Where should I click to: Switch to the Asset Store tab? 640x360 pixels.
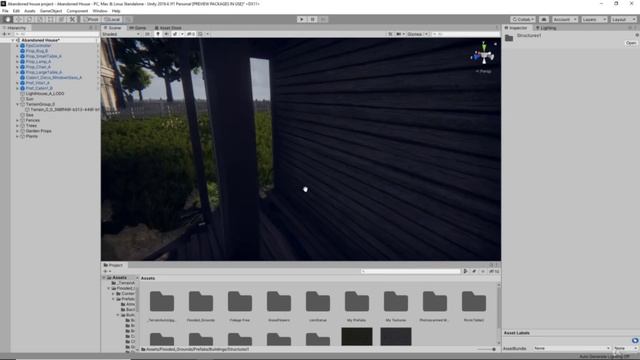pos(168,28)
